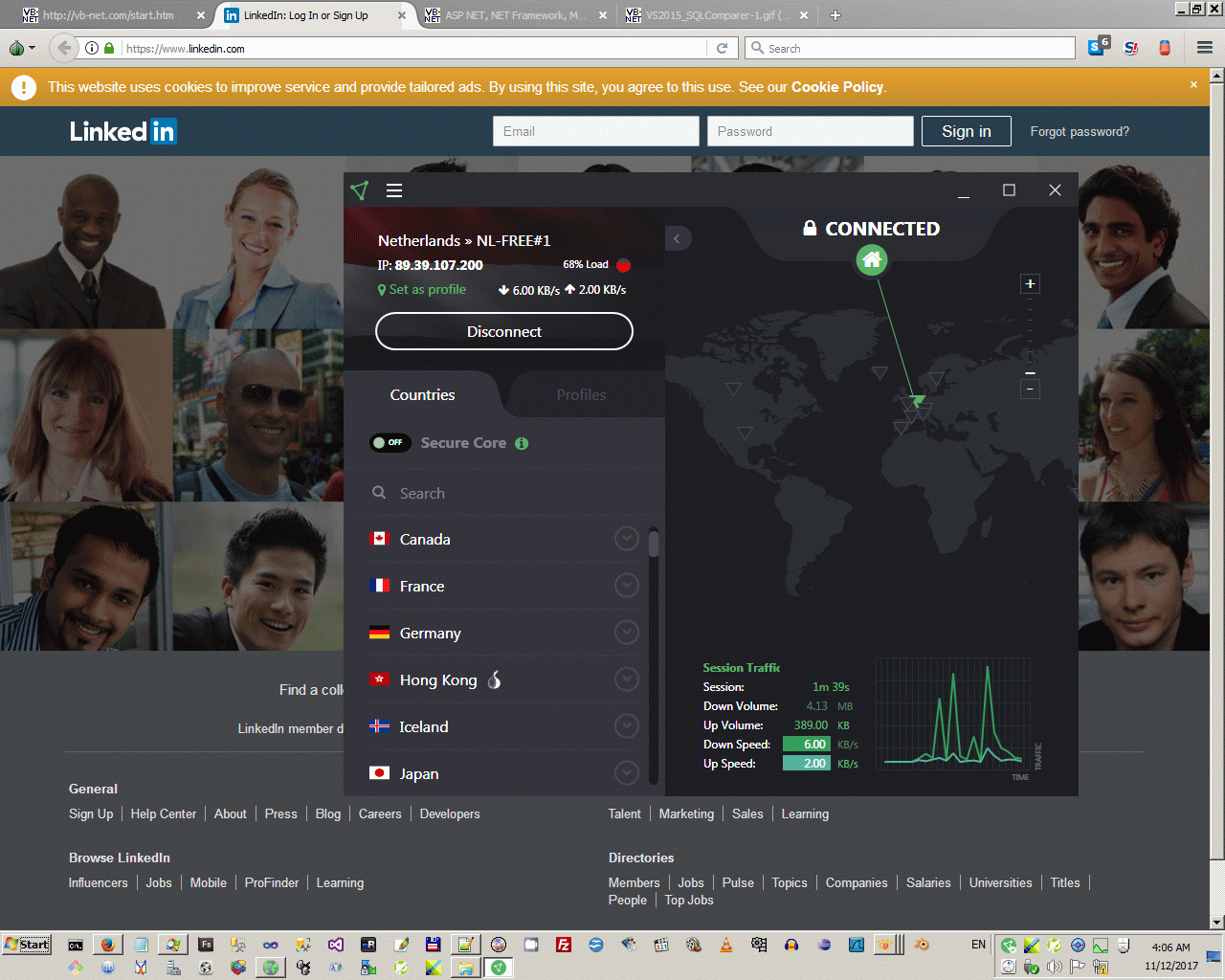Click the blue S extension icon with badge
This screenshot has height=980, width=1225.
(1098, 47)
